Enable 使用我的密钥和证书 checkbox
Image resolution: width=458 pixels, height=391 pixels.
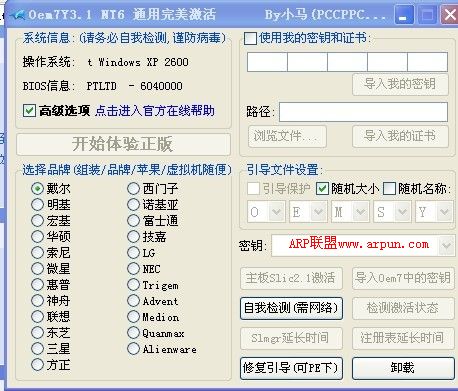(250, 38)
